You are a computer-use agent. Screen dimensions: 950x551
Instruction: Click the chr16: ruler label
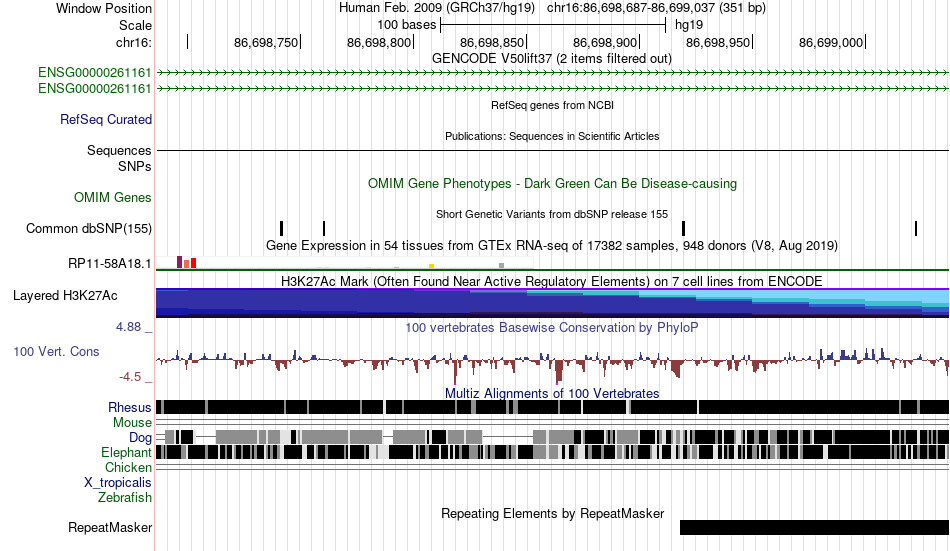coord(134,42)
